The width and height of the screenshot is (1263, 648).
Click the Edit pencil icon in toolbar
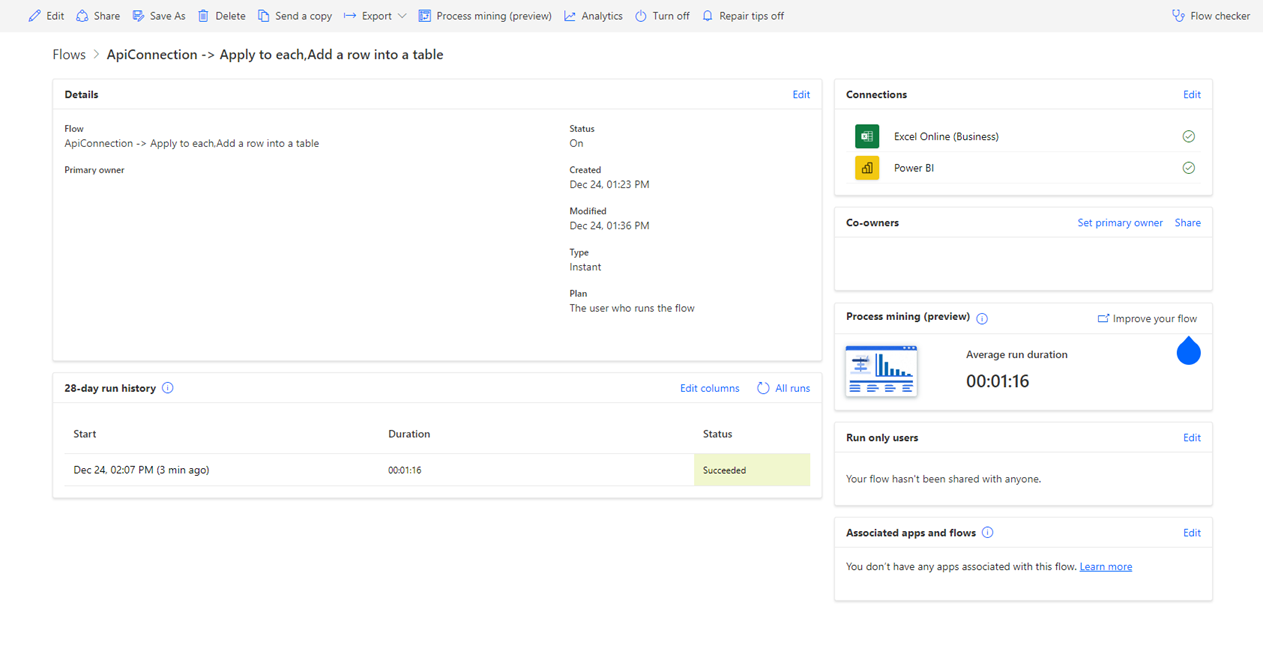[x=35, y=16]
